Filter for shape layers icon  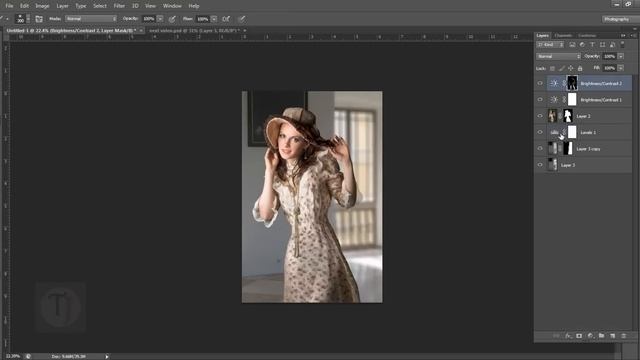coord(602,44)
